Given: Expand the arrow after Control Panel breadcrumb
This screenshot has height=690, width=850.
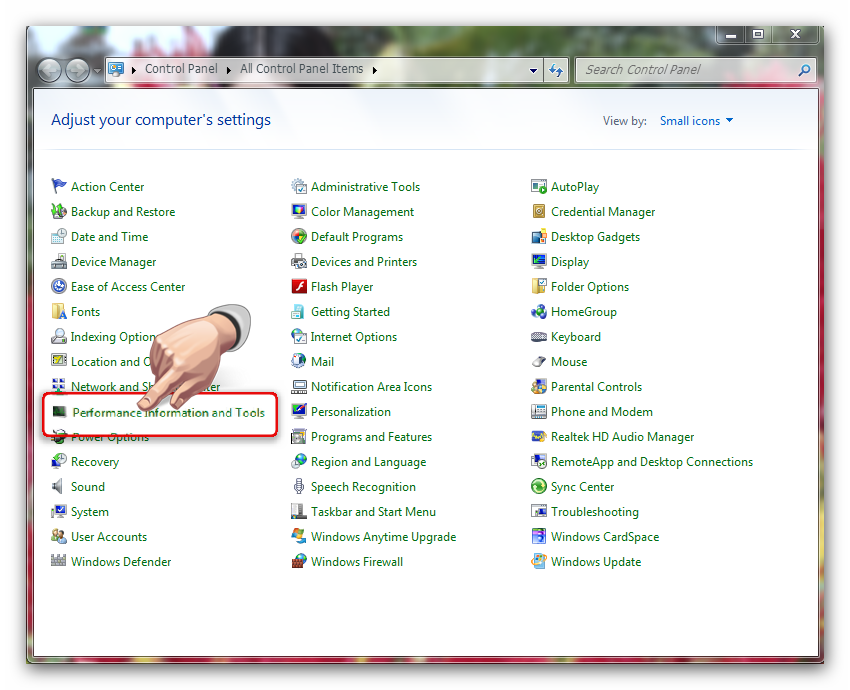Looking at the screenshot, I should (229, 70).
